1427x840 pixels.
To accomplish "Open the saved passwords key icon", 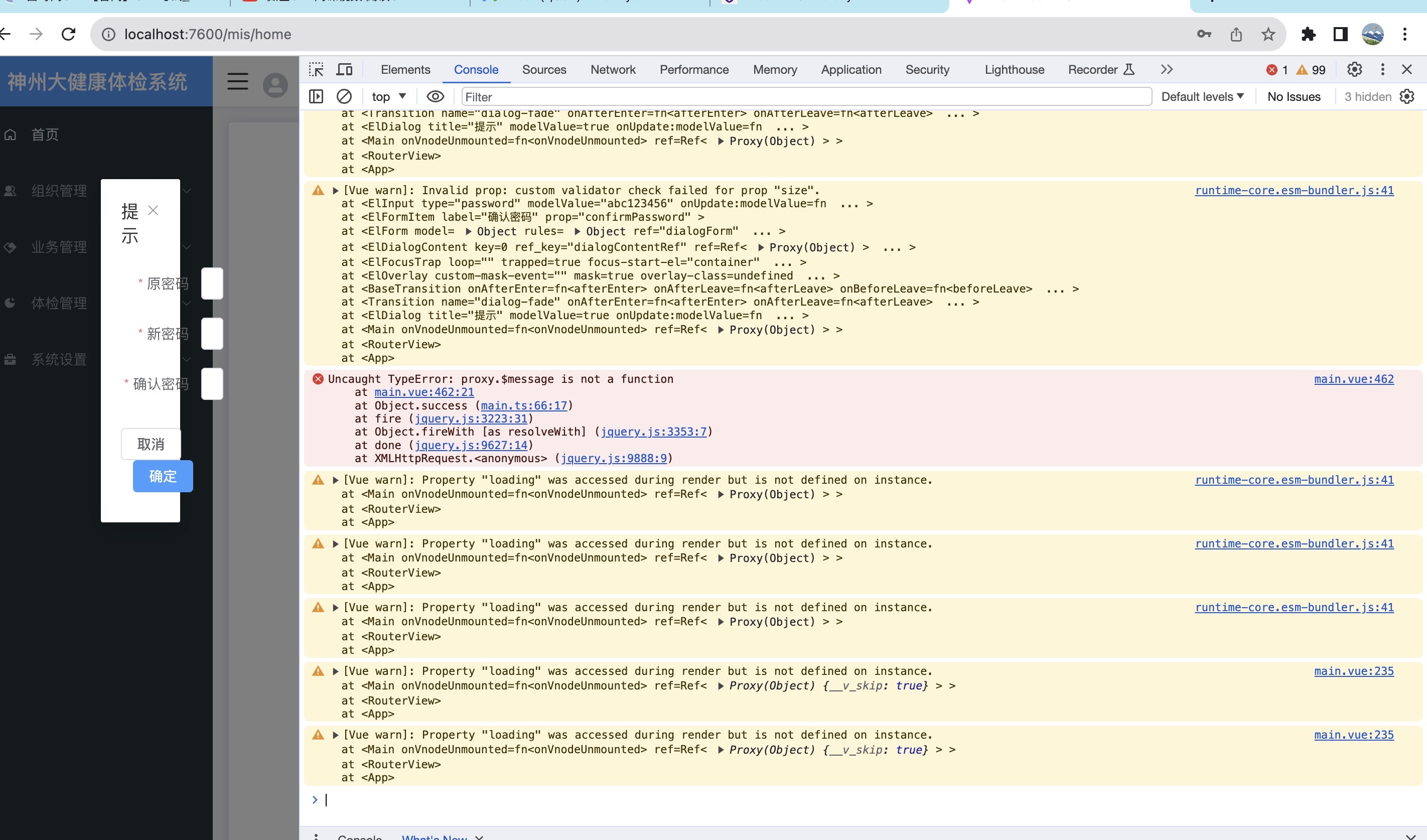I will click(x=1204, y=35).
